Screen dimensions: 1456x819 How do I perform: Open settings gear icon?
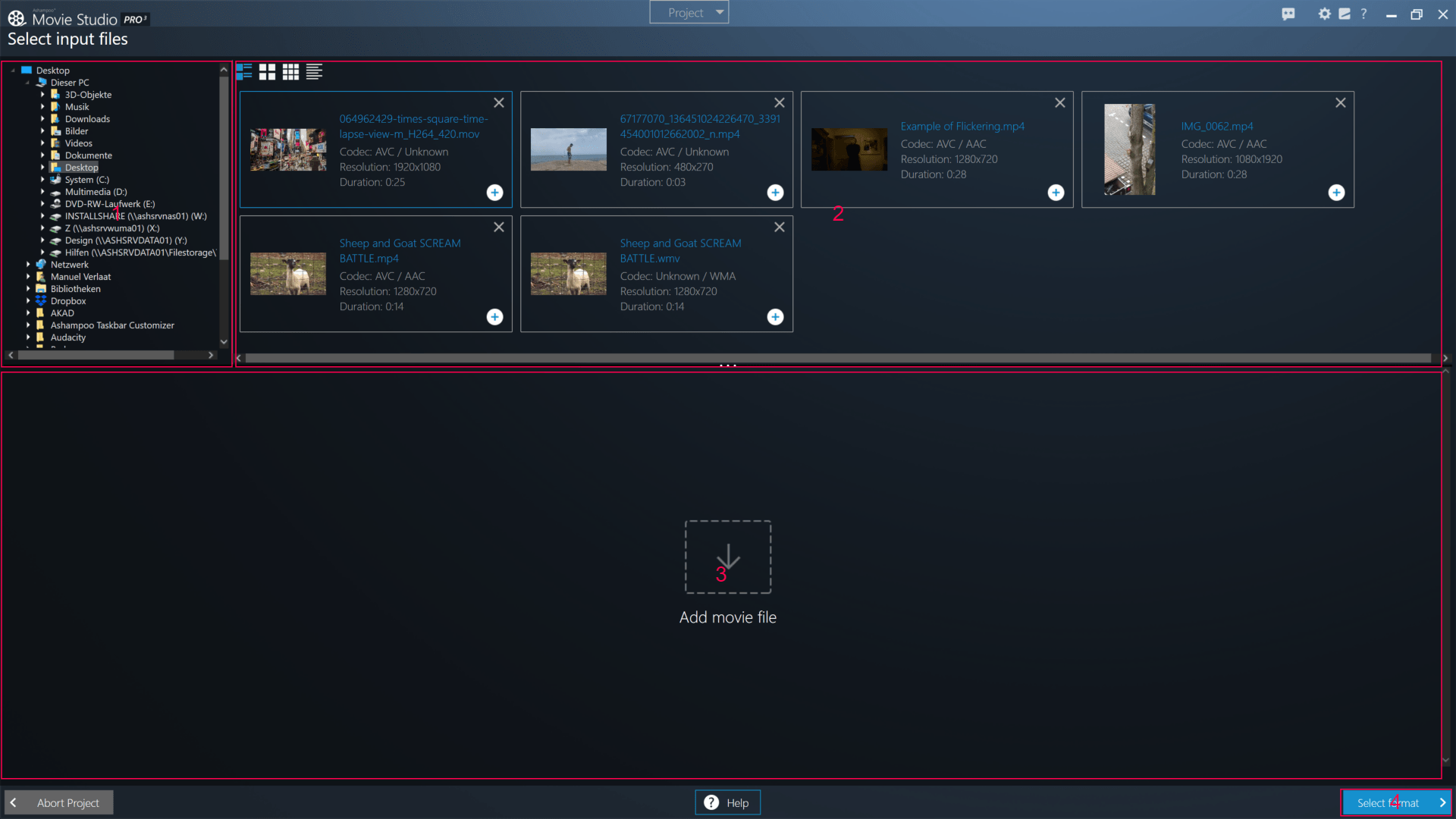(1325, 14)
